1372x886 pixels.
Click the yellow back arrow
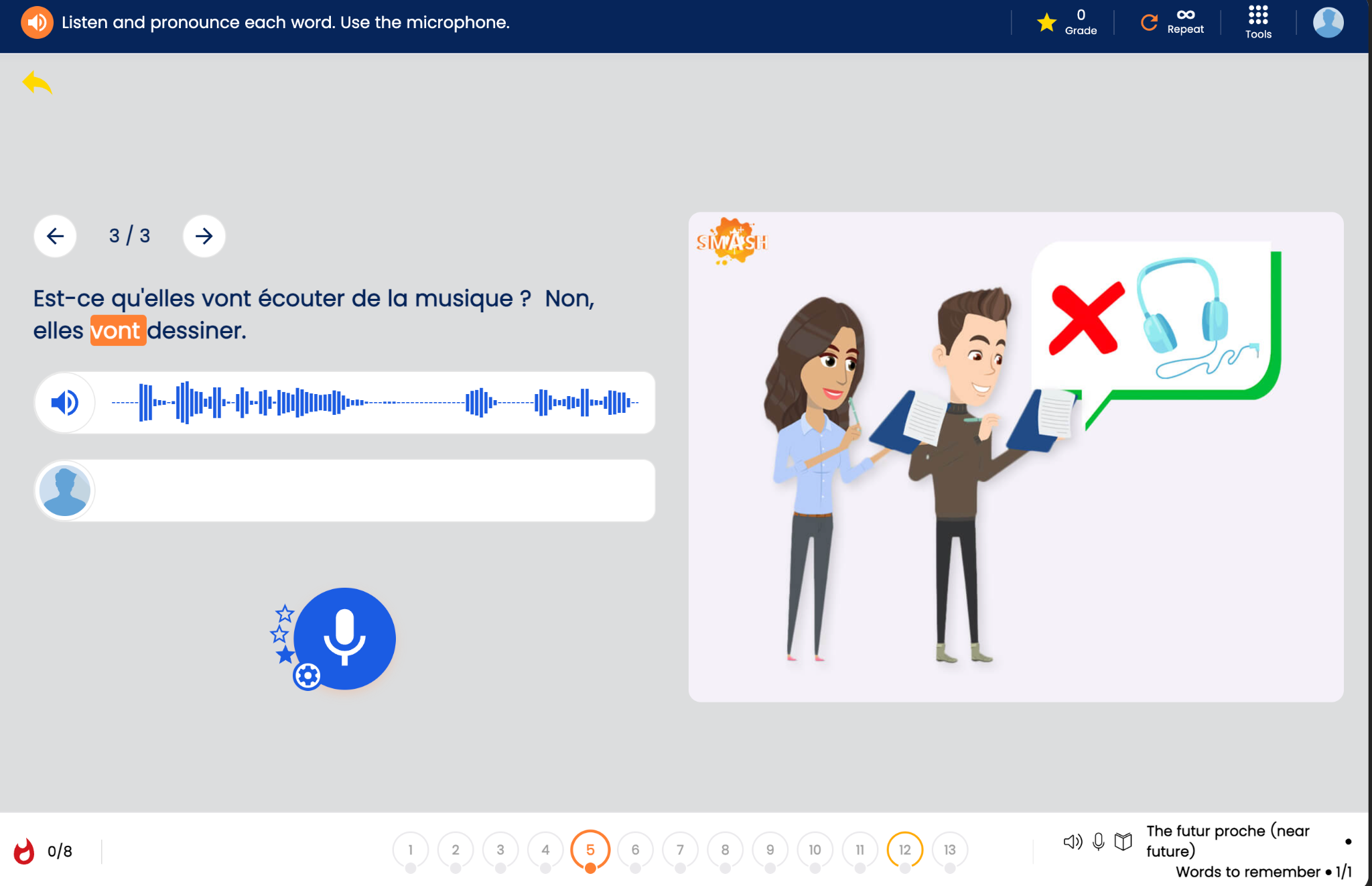click(38, 83)
